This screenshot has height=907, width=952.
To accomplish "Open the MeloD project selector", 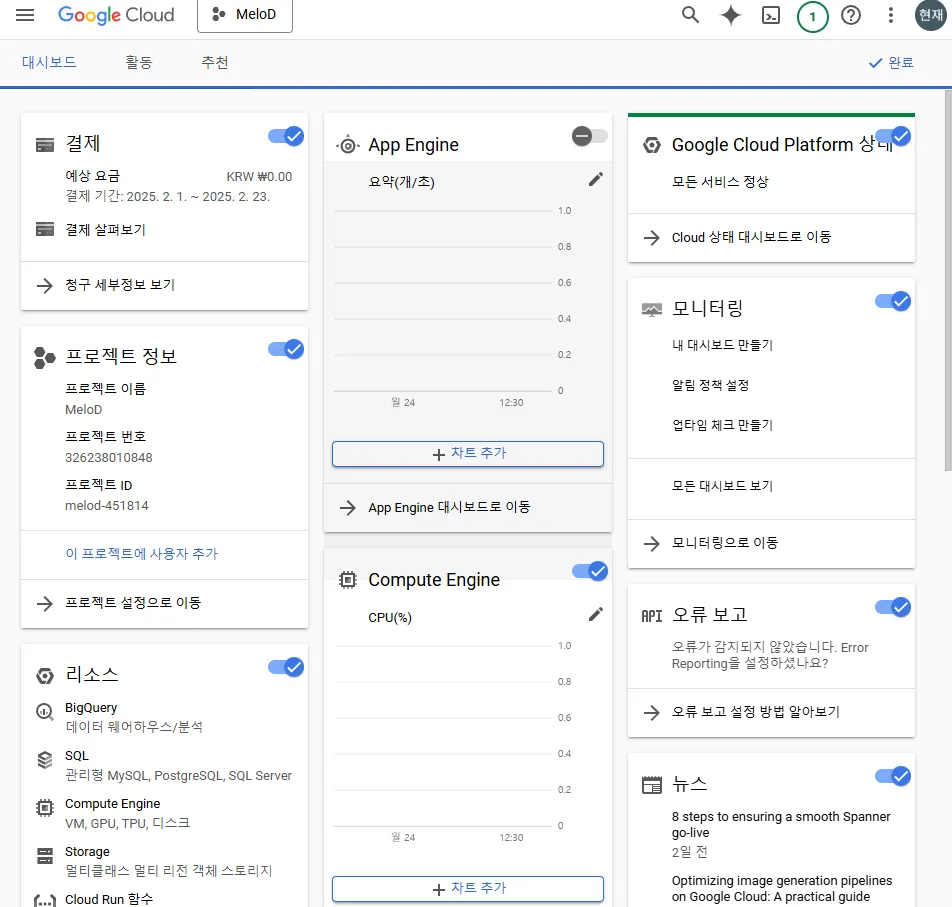I will click(x=245, y=15).
